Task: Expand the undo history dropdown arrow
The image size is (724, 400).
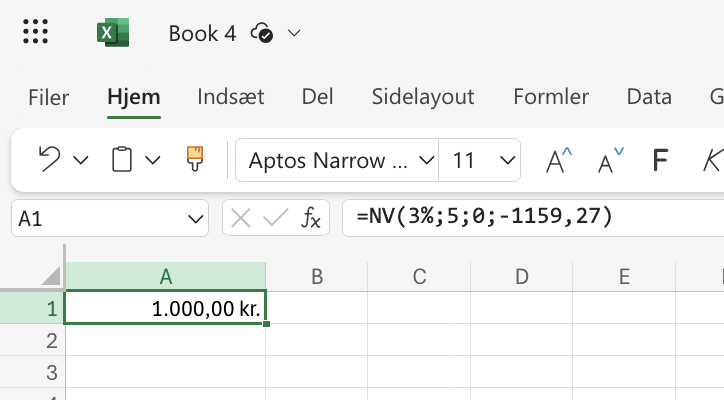Action: (81, 160)
